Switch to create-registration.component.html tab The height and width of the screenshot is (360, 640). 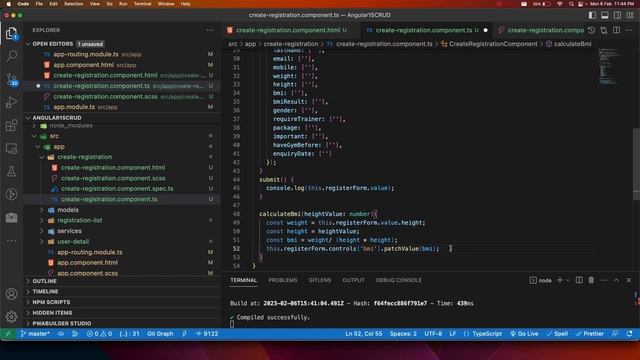(x=288, y=30)
